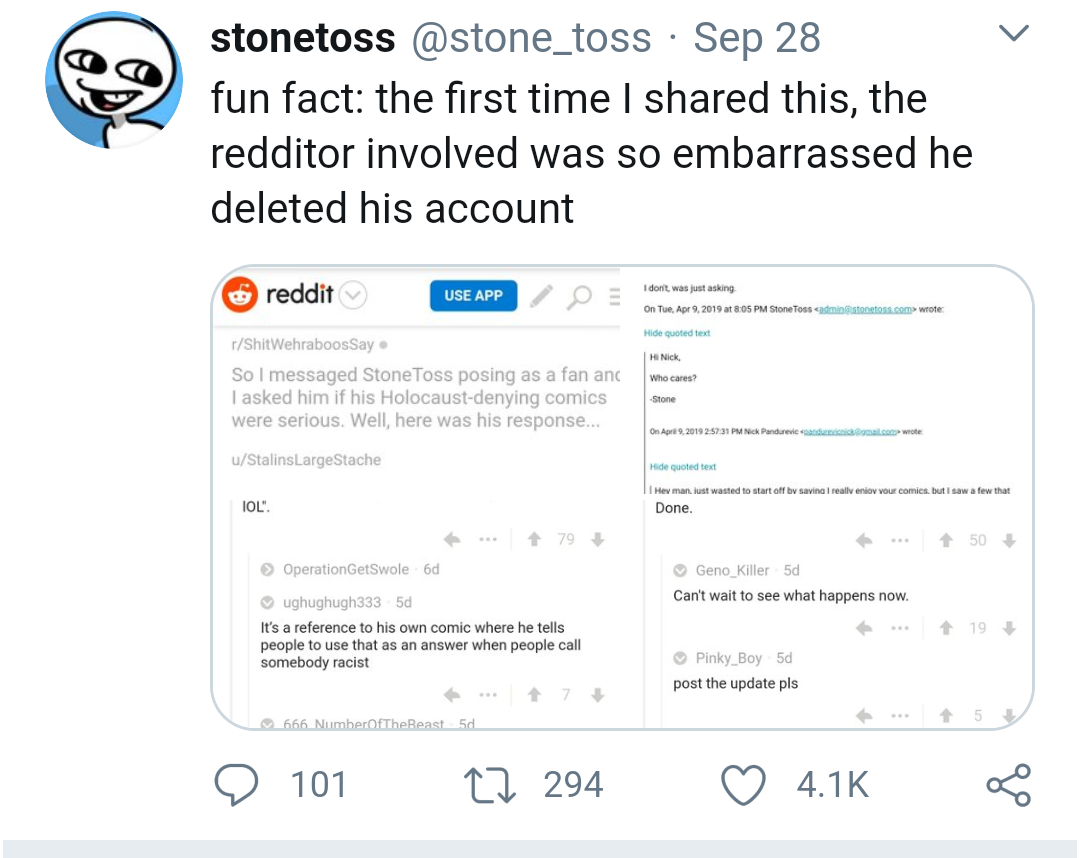This screenshot has height=858, width=1080.
Task: Open the attached screenshot image thumbnail
Action: click(622, 497)
